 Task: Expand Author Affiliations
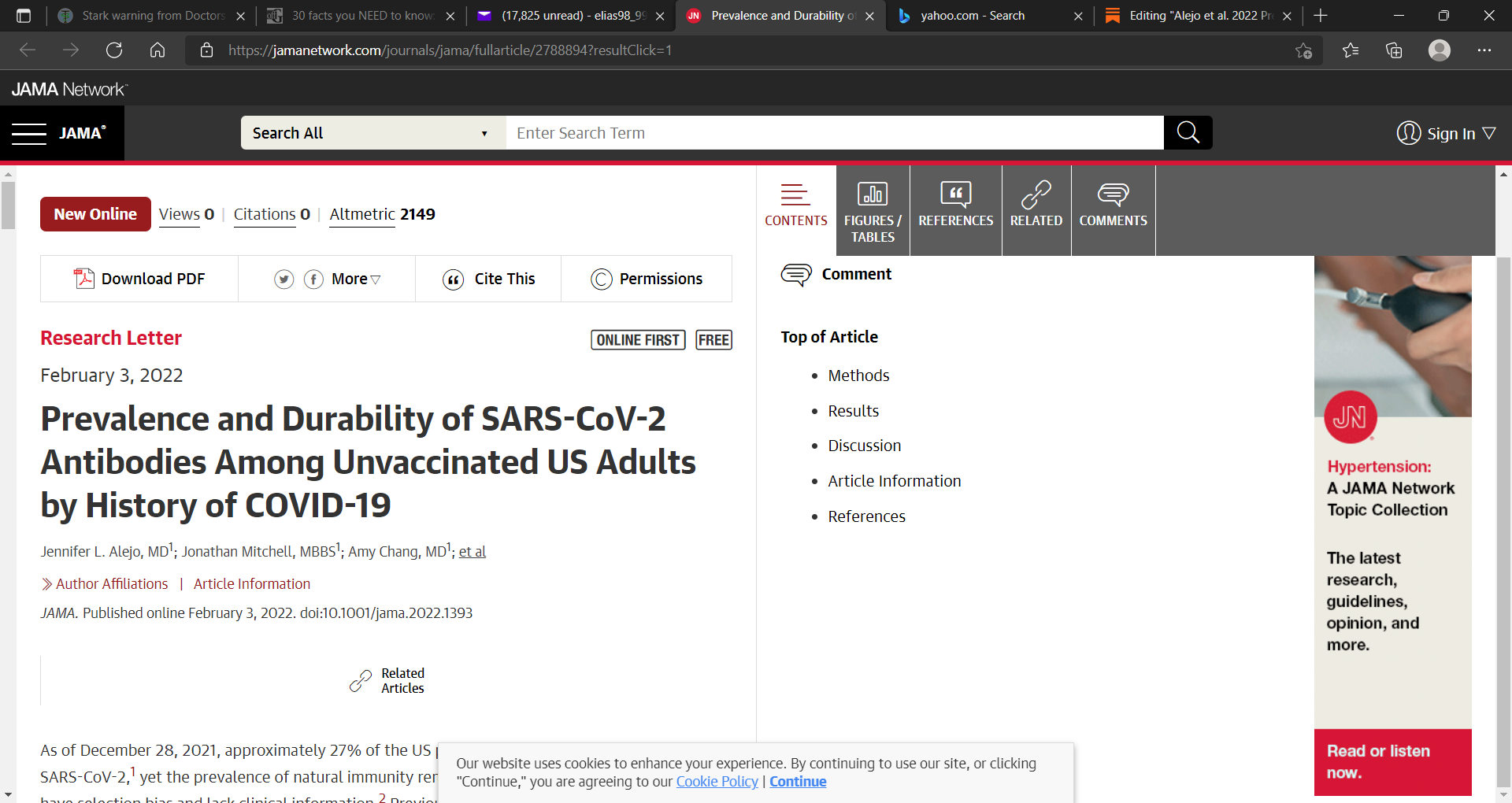pos(105,584)
